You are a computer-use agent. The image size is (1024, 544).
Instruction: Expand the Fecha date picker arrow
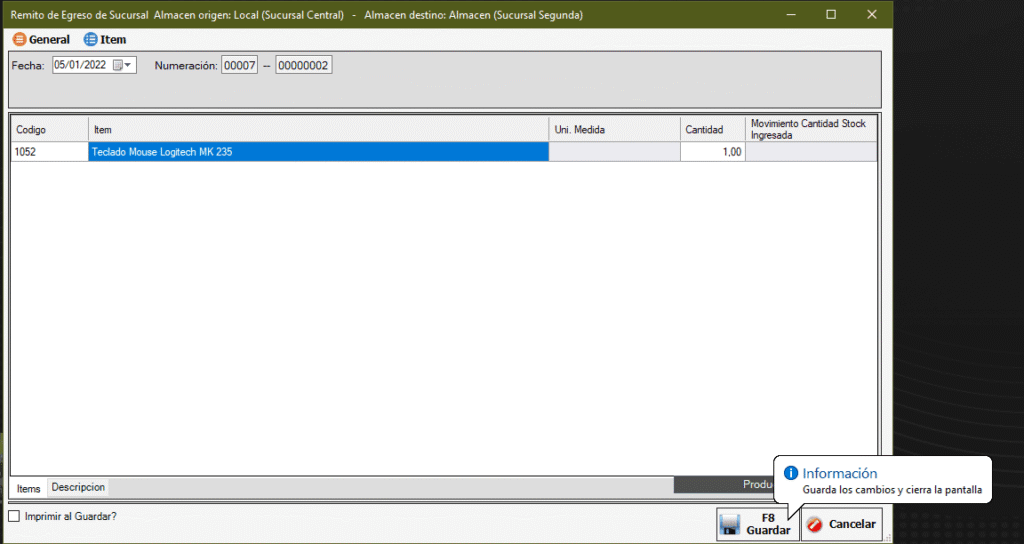129,65
